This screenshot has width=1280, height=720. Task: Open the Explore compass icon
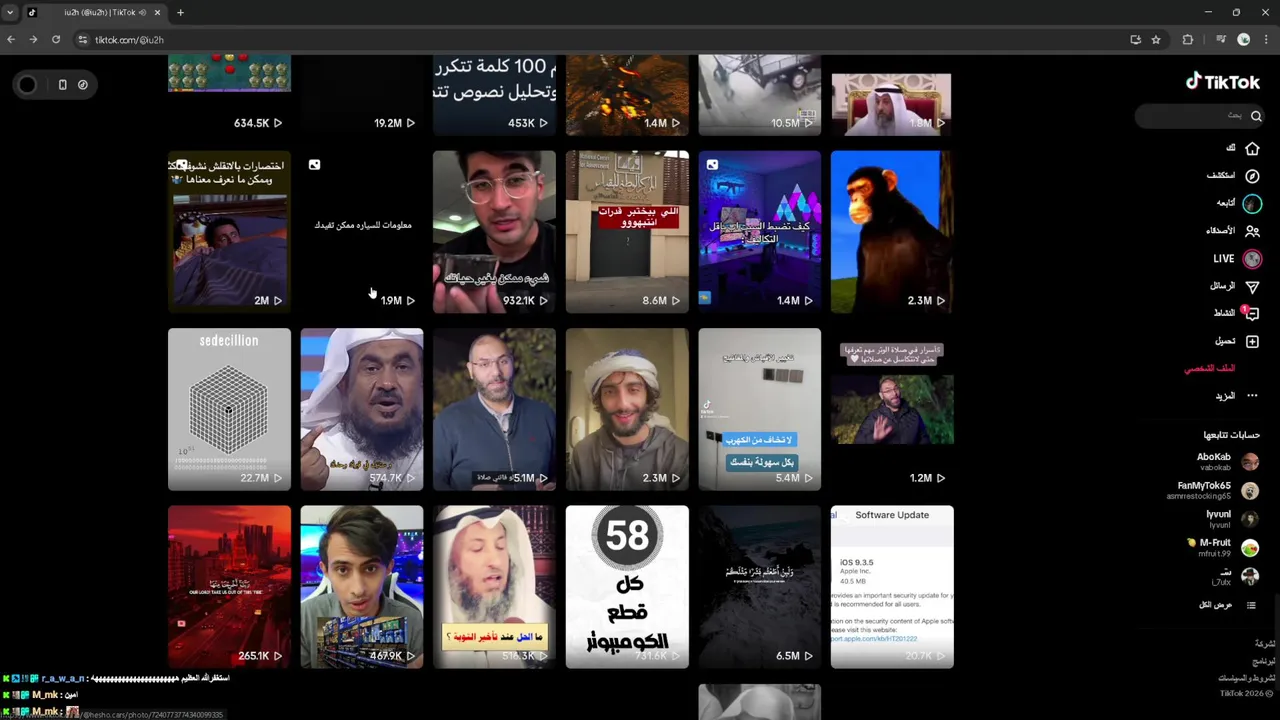click(x=1252, y=175)
